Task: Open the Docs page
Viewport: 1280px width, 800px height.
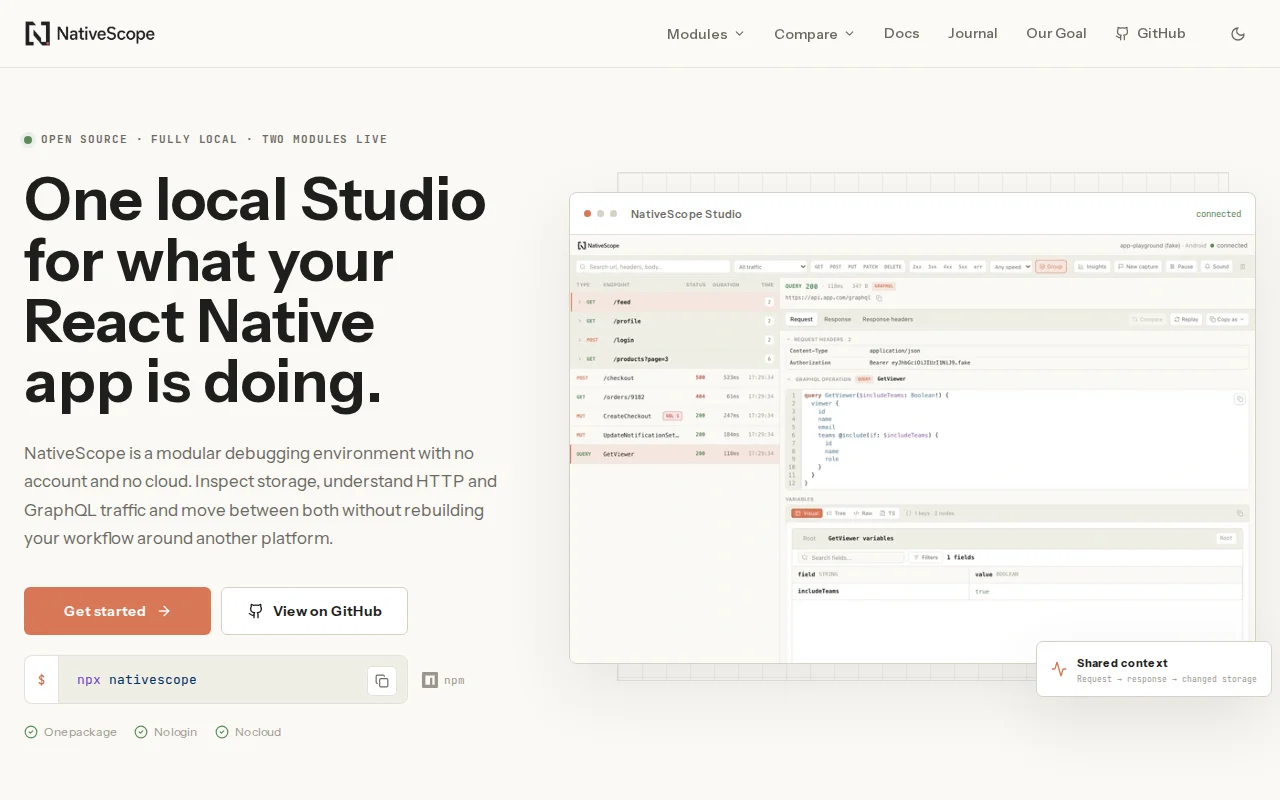Action: (x=901, y=33)
